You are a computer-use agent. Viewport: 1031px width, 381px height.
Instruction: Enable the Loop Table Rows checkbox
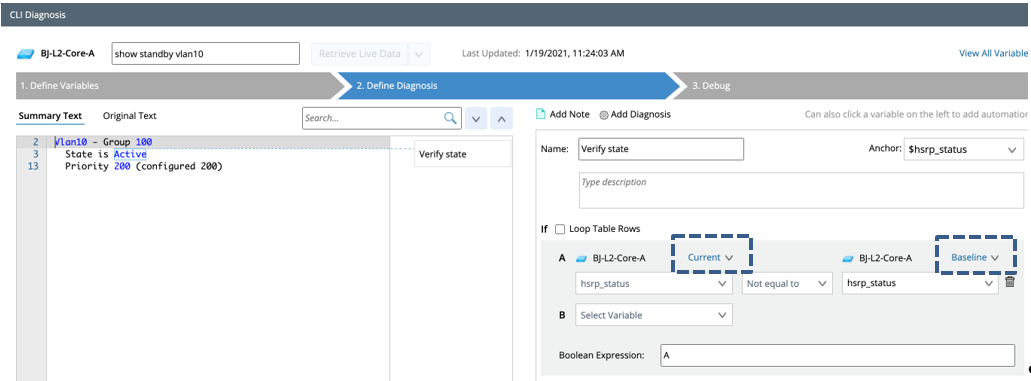pos(560,229)
